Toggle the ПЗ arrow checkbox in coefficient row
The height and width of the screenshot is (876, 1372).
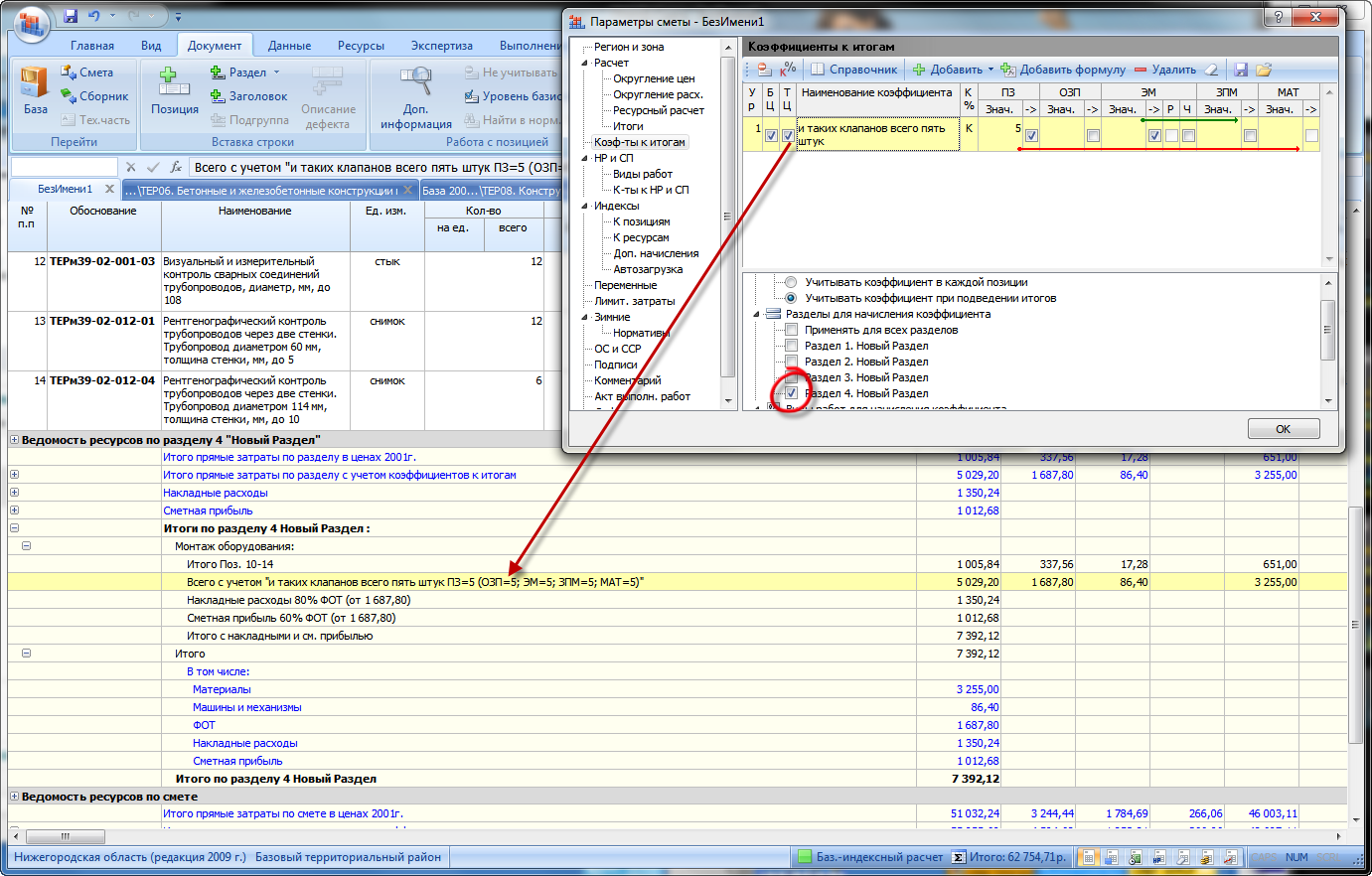[x=1031, y=135]
